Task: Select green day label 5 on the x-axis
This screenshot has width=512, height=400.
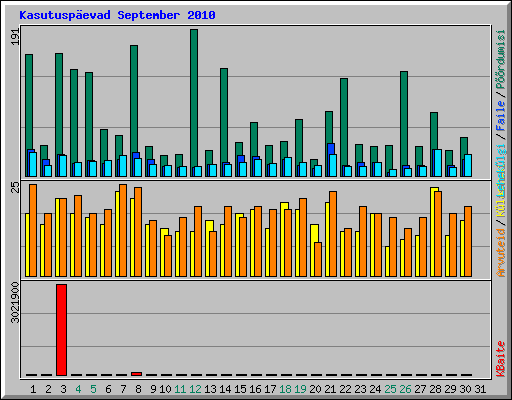Action: [x=93, y=389]
